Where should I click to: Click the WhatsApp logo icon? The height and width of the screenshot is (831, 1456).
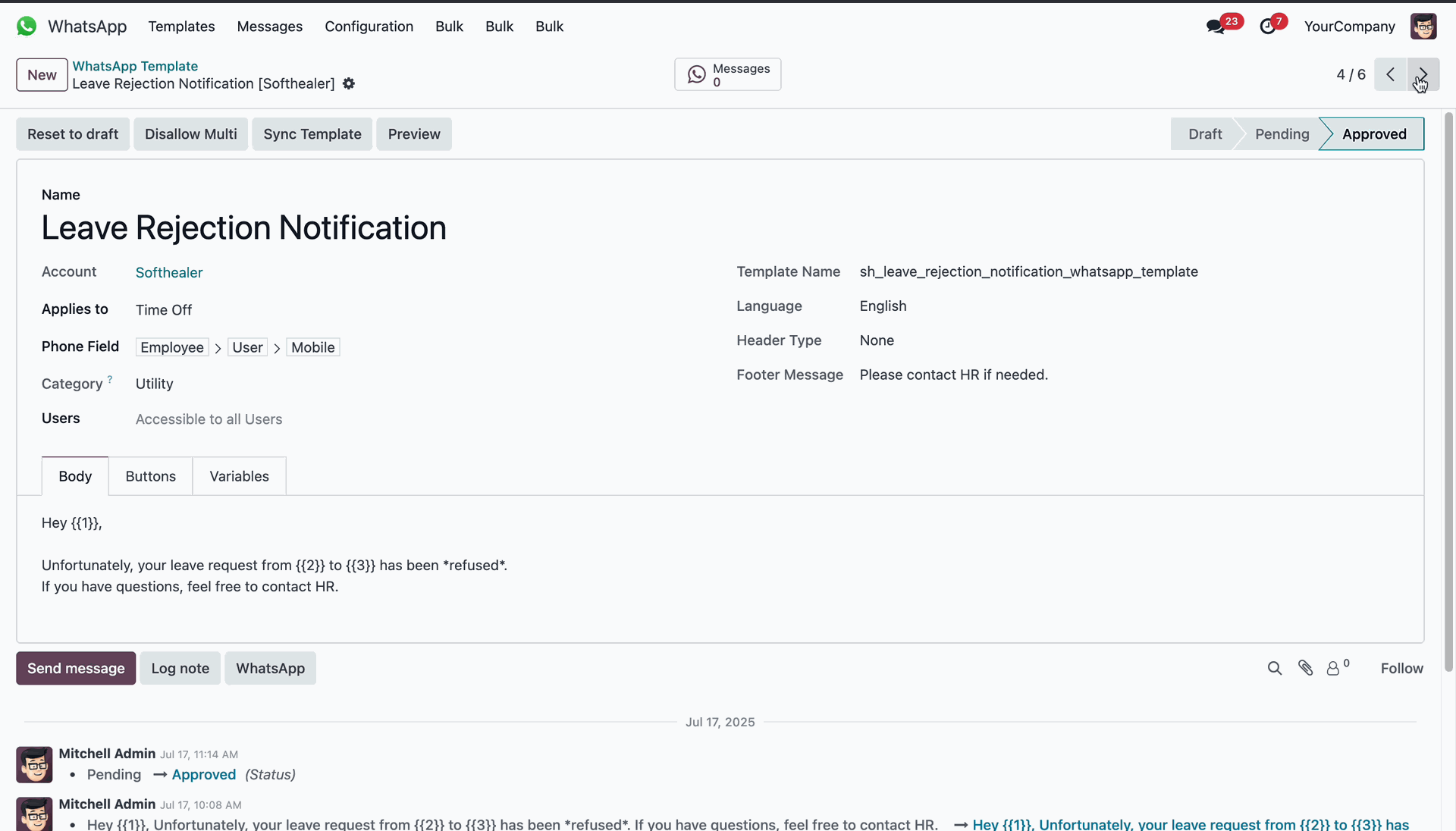pyautogui.click(x=27, y=27)
